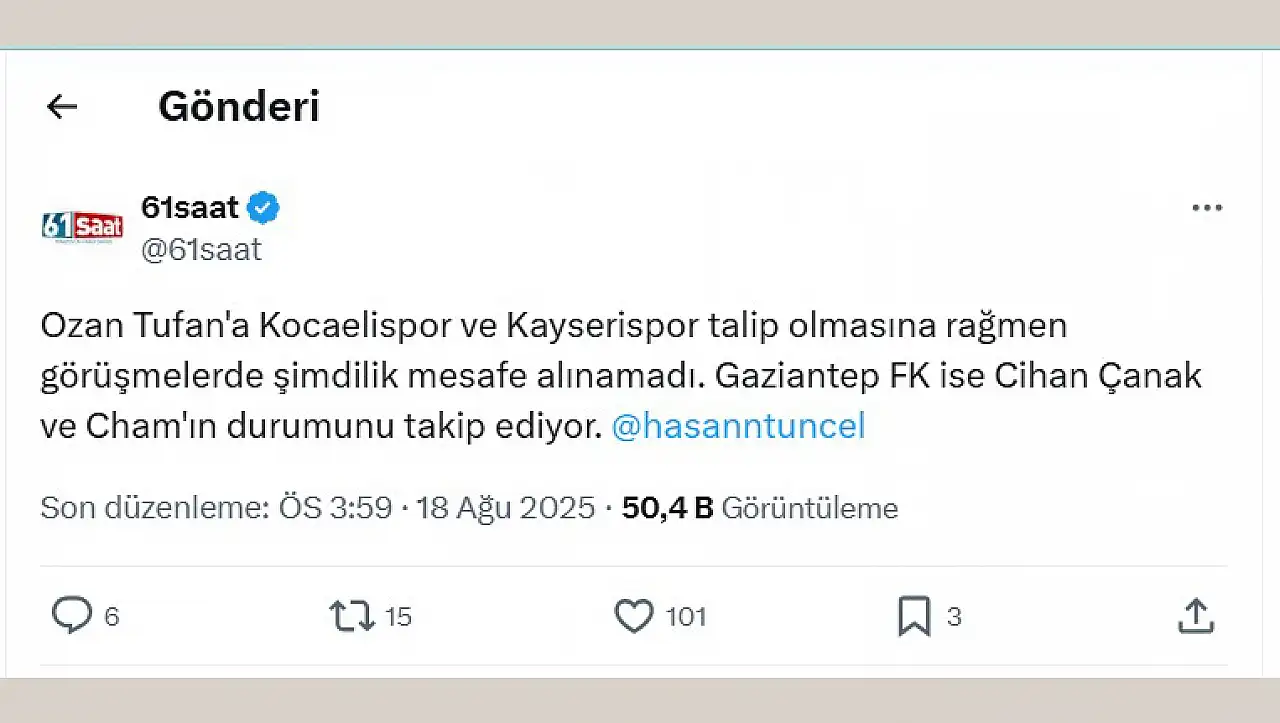Image resolution: width=1280 pixels, height=723 pixels.
Task: Click the back arrow icon
Action: tap(62, 107)
